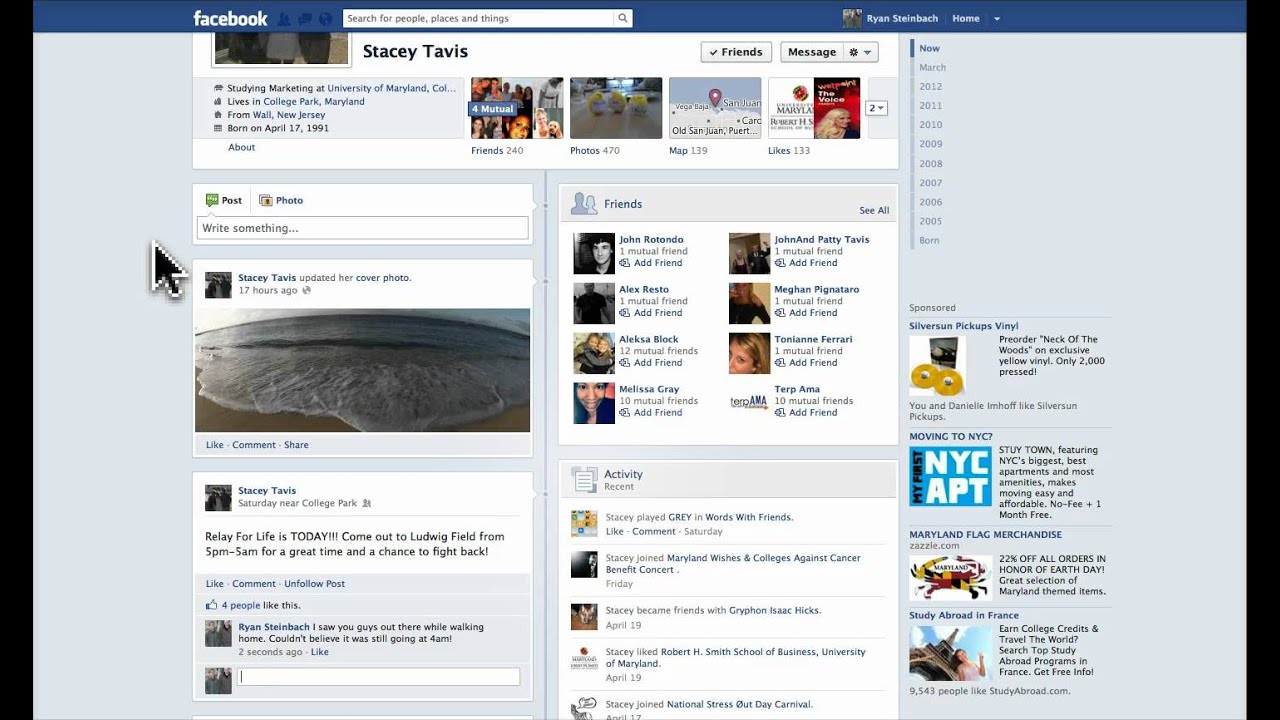This screenshot has width=1280, height=720.
Task: Click the Friends status button
Action: 735,52
